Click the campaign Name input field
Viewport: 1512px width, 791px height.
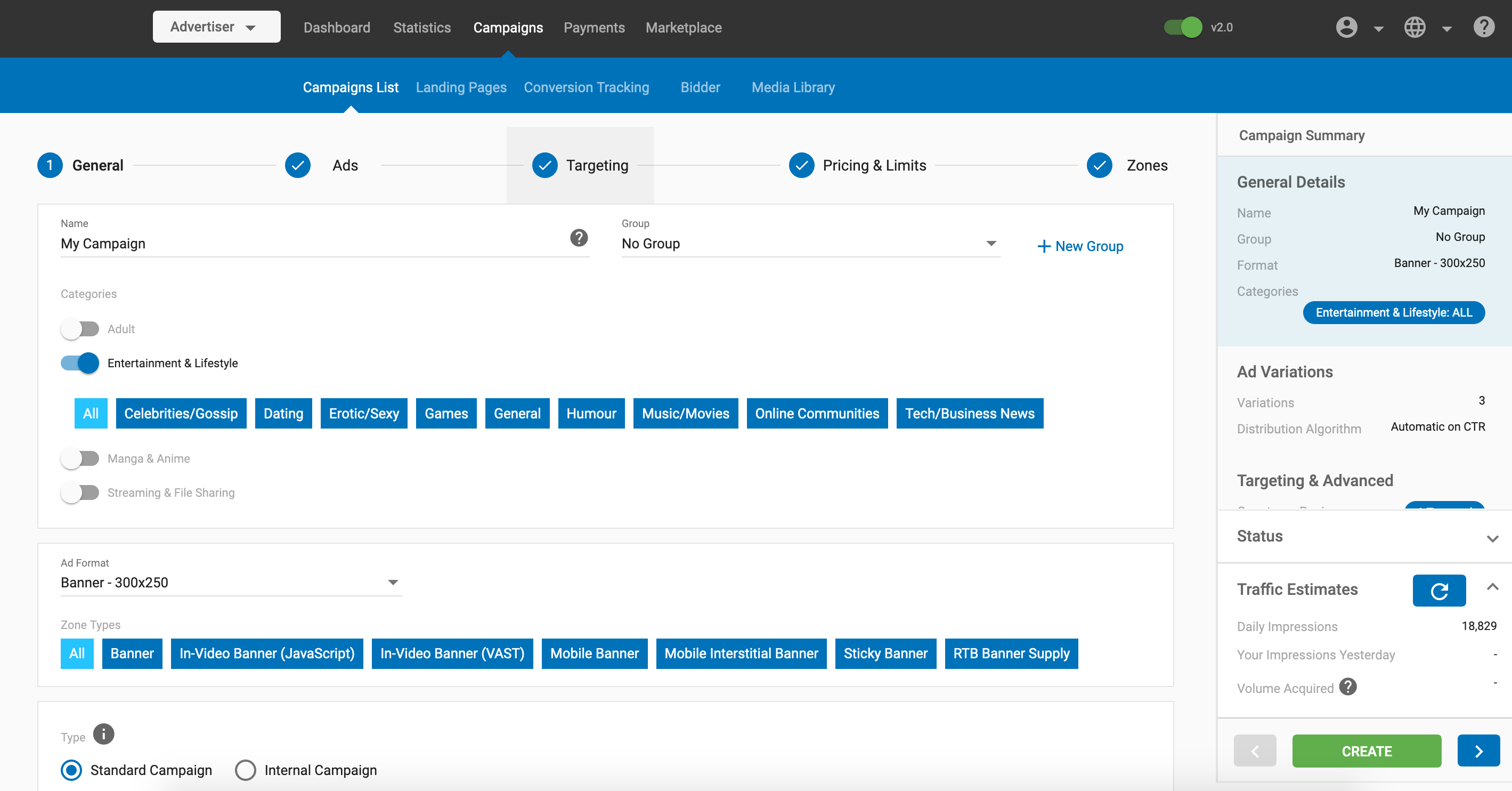point(311,244)
